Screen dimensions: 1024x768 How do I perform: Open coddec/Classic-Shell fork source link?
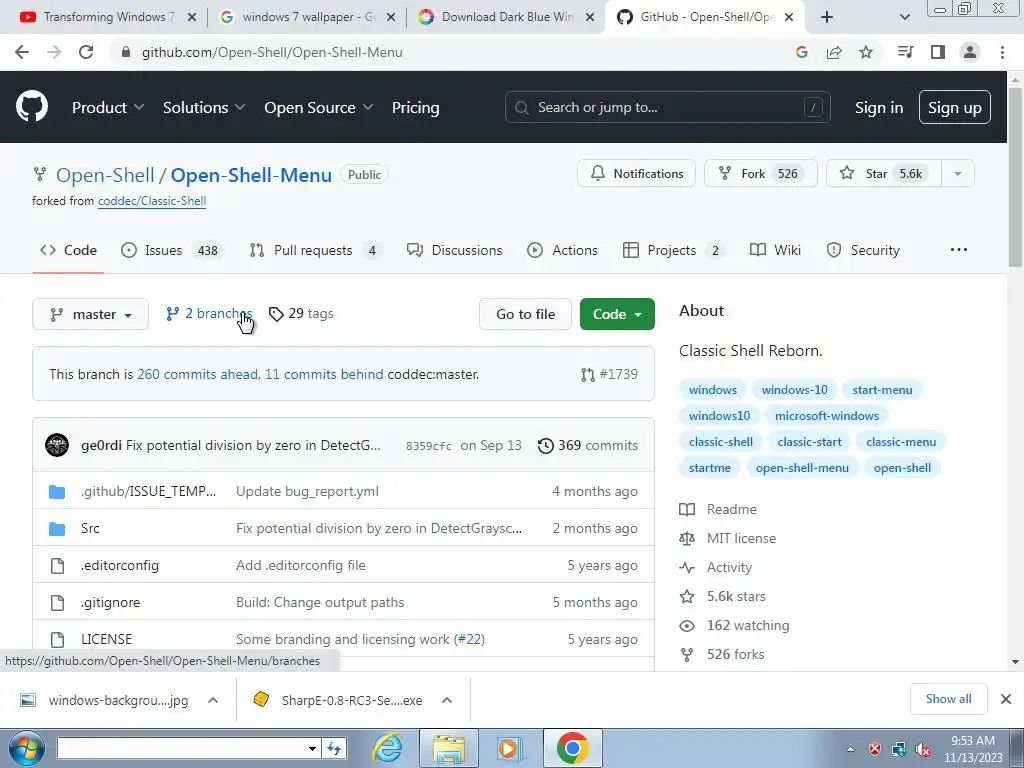click(152, 201)
